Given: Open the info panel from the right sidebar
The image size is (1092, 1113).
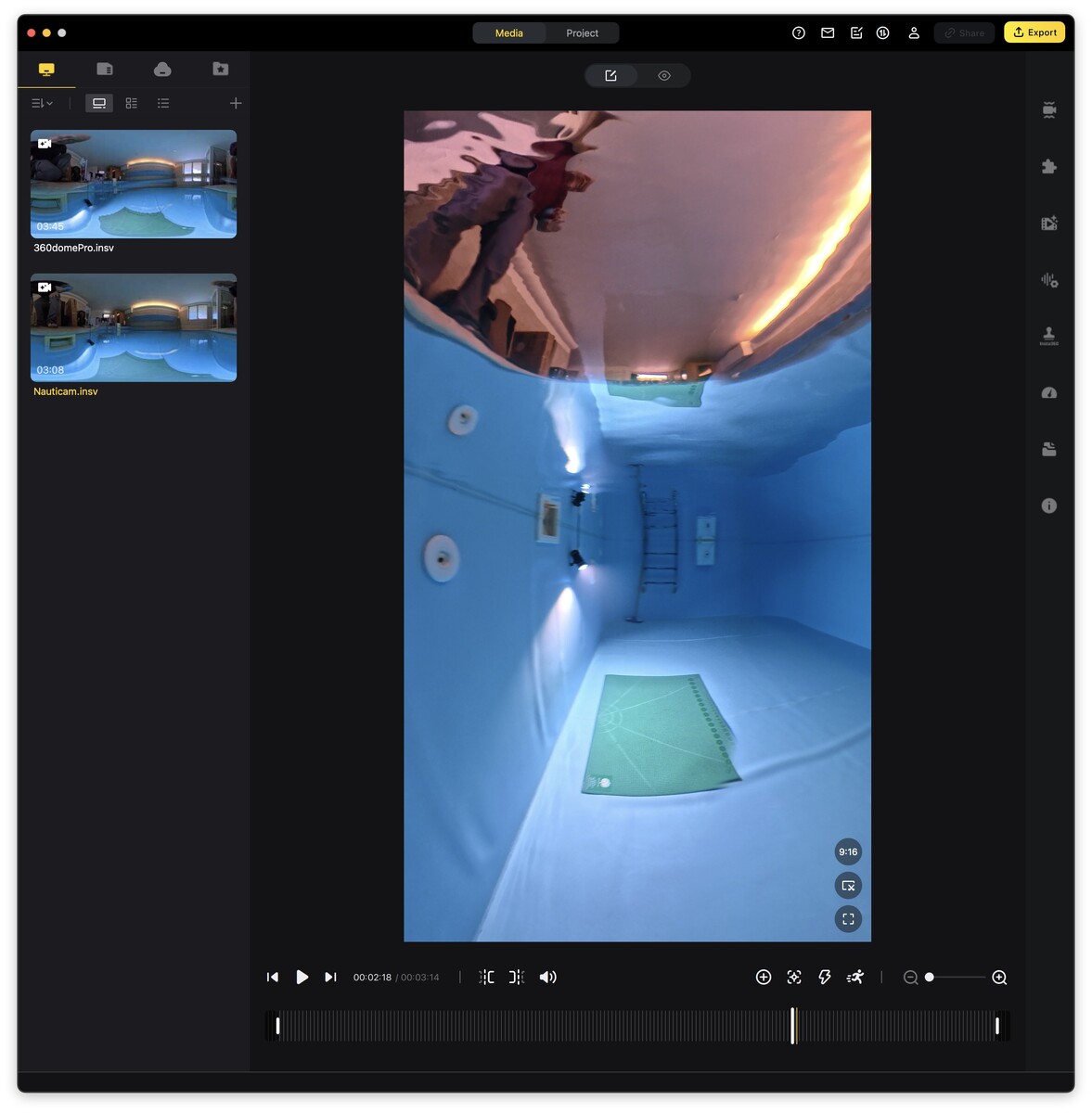Looking at the screenshot, I should (x=1049, y=505).
